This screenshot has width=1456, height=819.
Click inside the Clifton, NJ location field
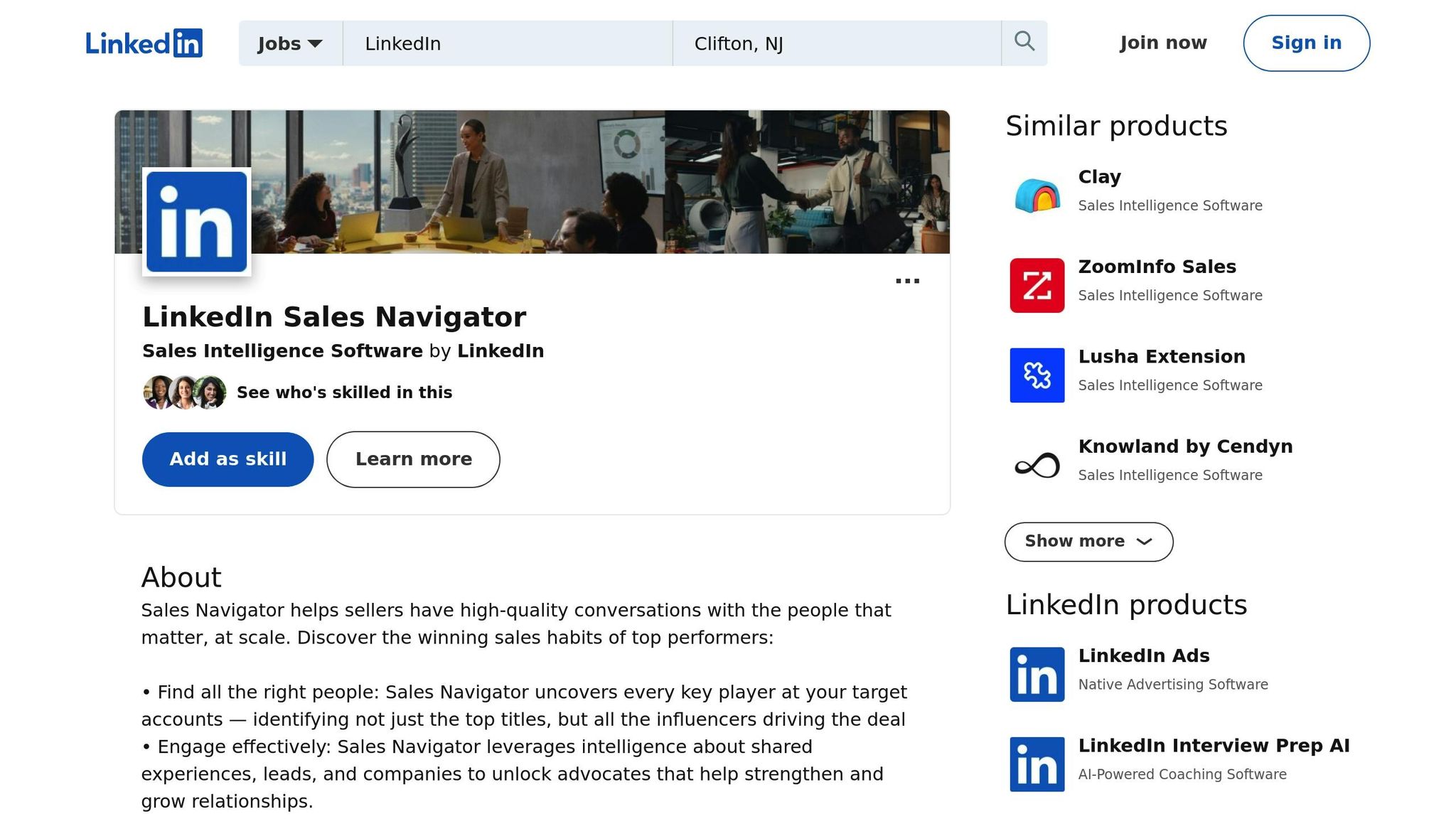839,43
